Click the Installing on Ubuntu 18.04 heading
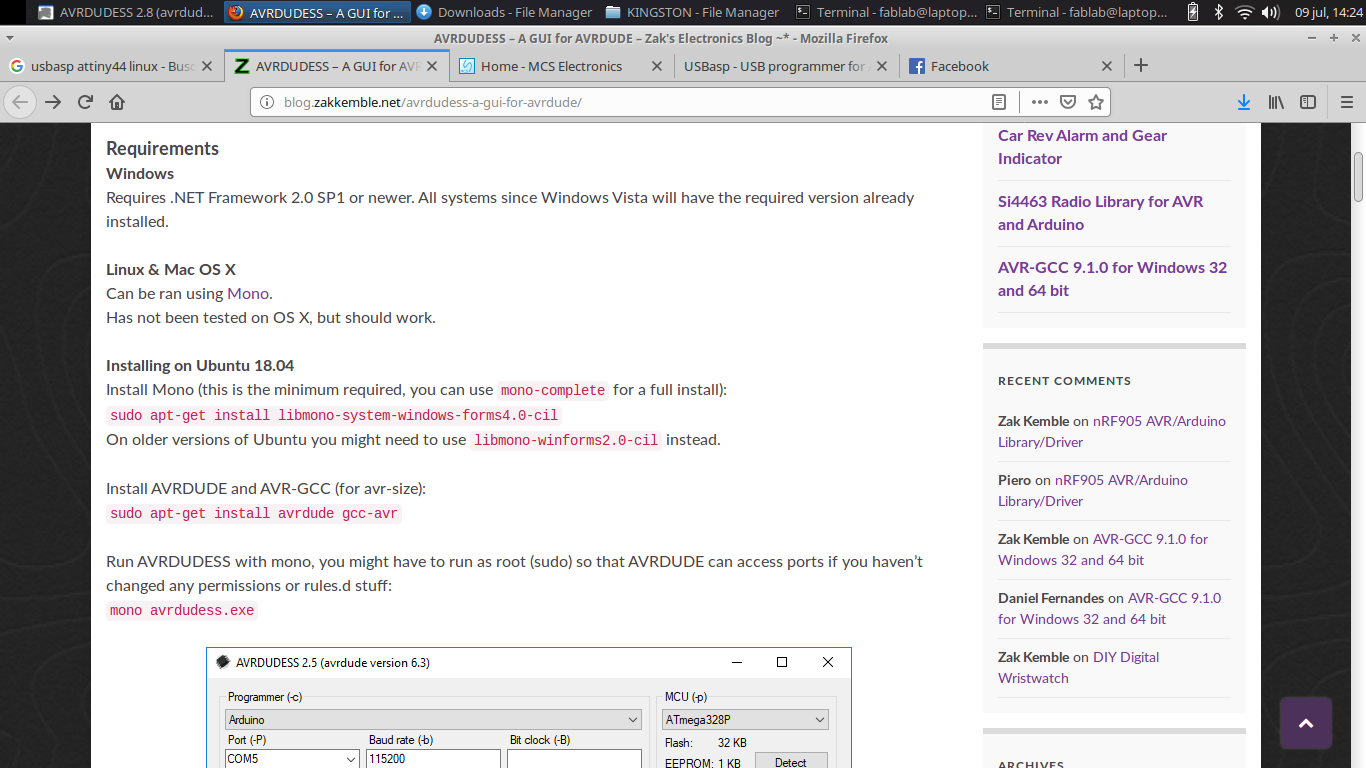Image resolution: width=1366 pixels, height=768 pixels. [200, 365]
